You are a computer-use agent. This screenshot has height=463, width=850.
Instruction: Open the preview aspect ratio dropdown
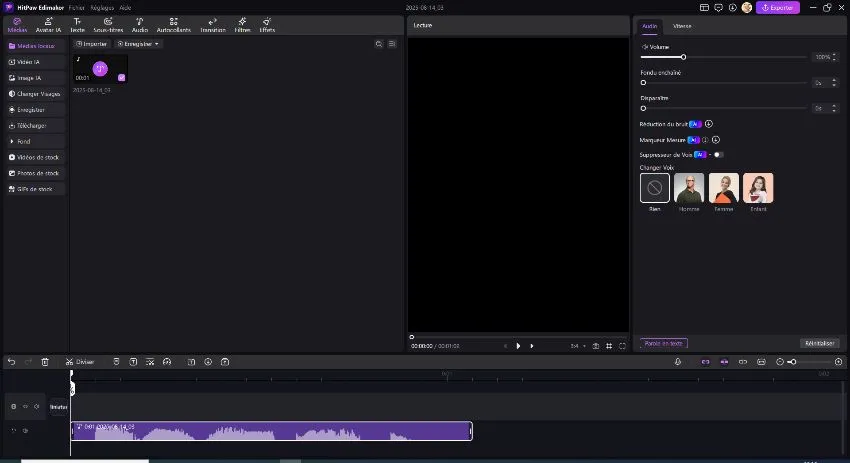point(578,346)
